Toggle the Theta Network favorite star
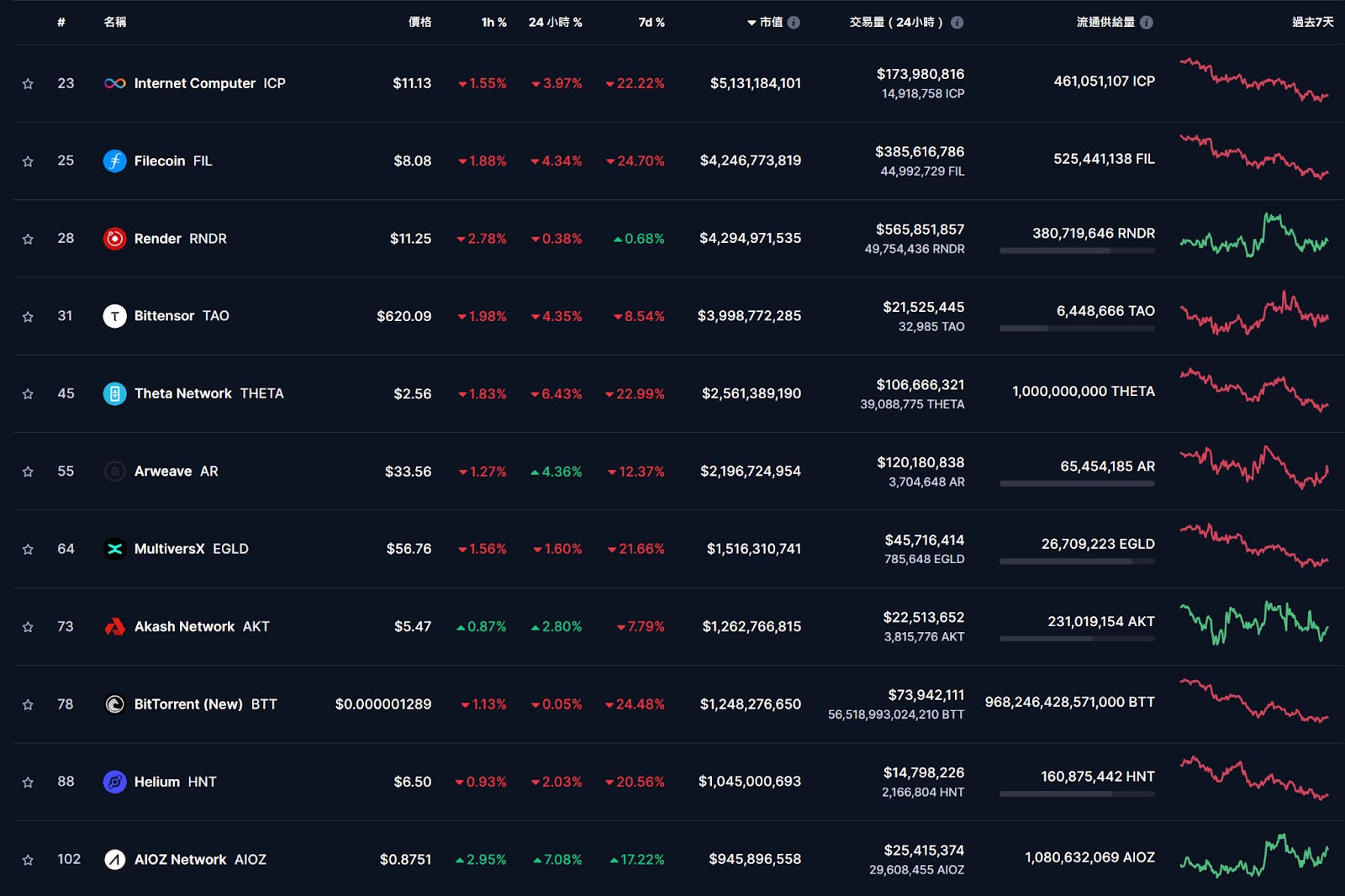The image size is (1345, 896). click(x=28, y=393)
